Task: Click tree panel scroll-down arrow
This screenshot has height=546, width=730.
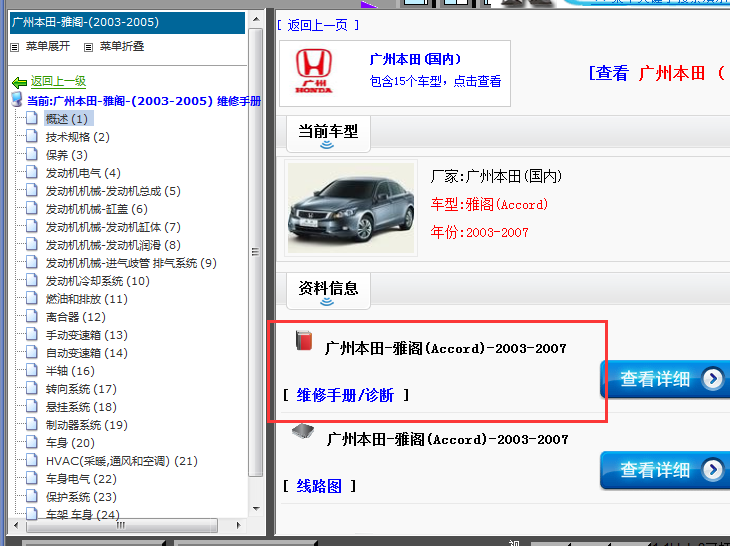Action: pos(256,509)
